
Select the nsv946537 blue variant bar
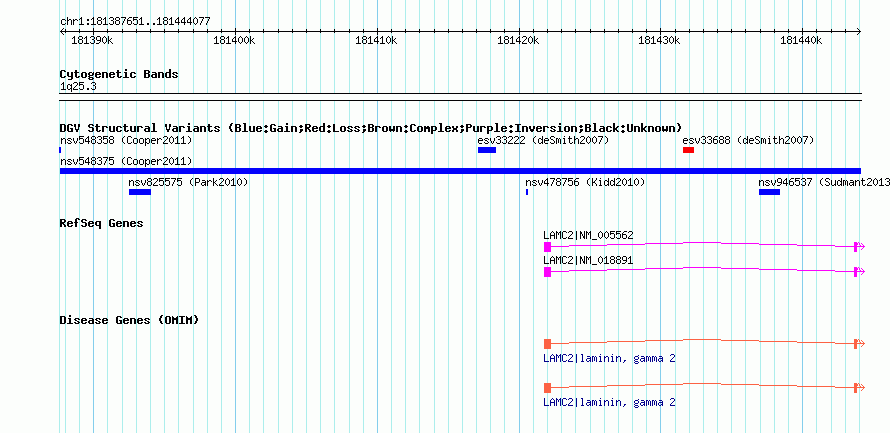coord(769,192)
